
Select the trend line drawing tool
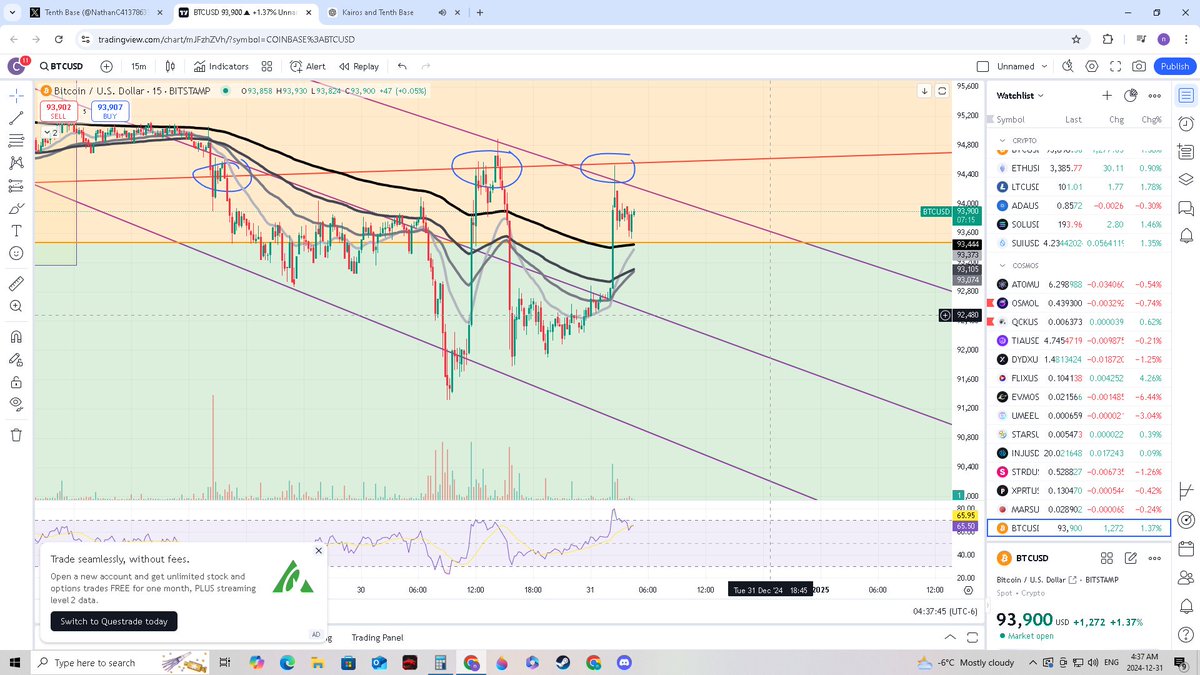16,118
